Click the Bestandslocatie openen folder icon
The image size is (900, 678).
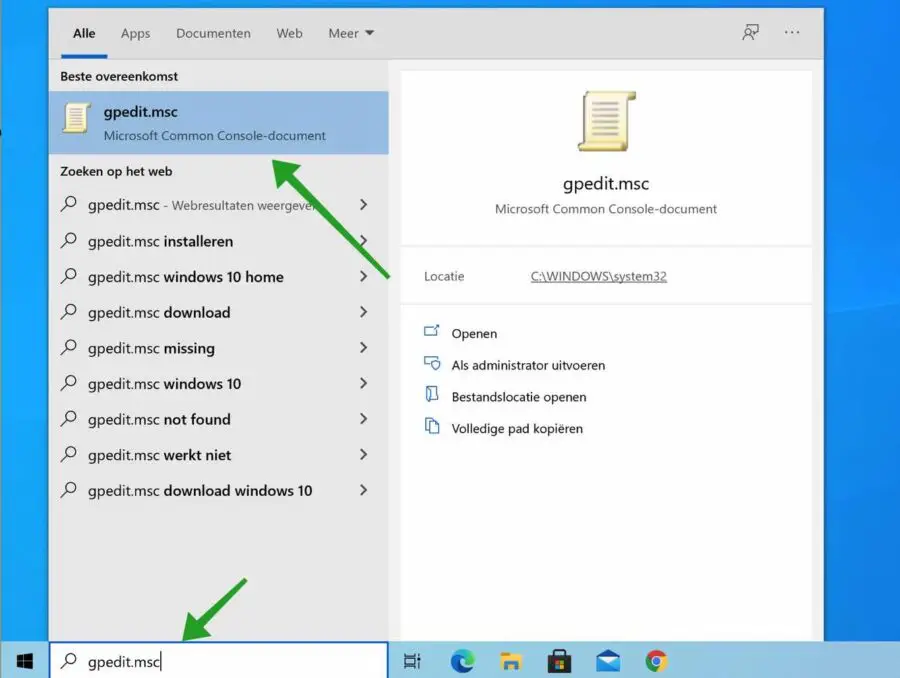pyautogui.click(x=432, y=394)
